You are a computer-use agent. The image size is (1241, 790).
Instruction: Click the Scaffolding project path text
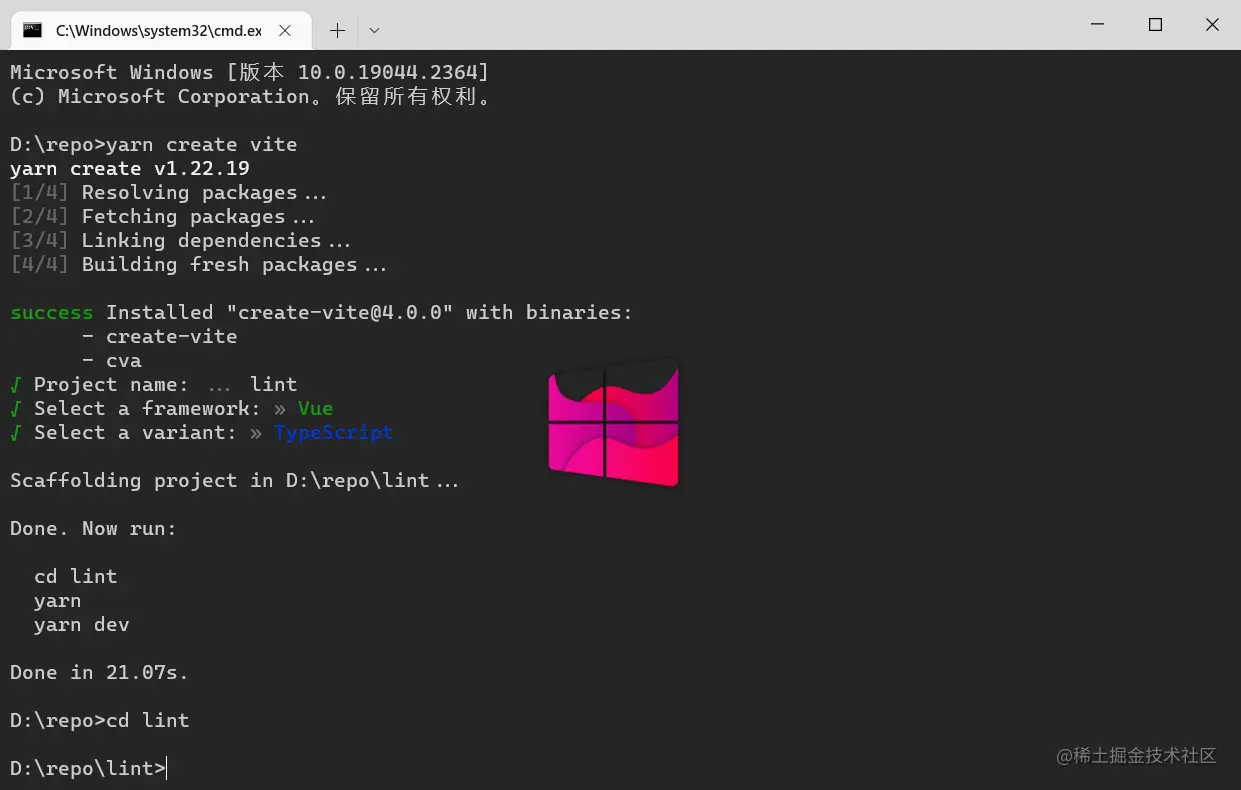[234, 480]
